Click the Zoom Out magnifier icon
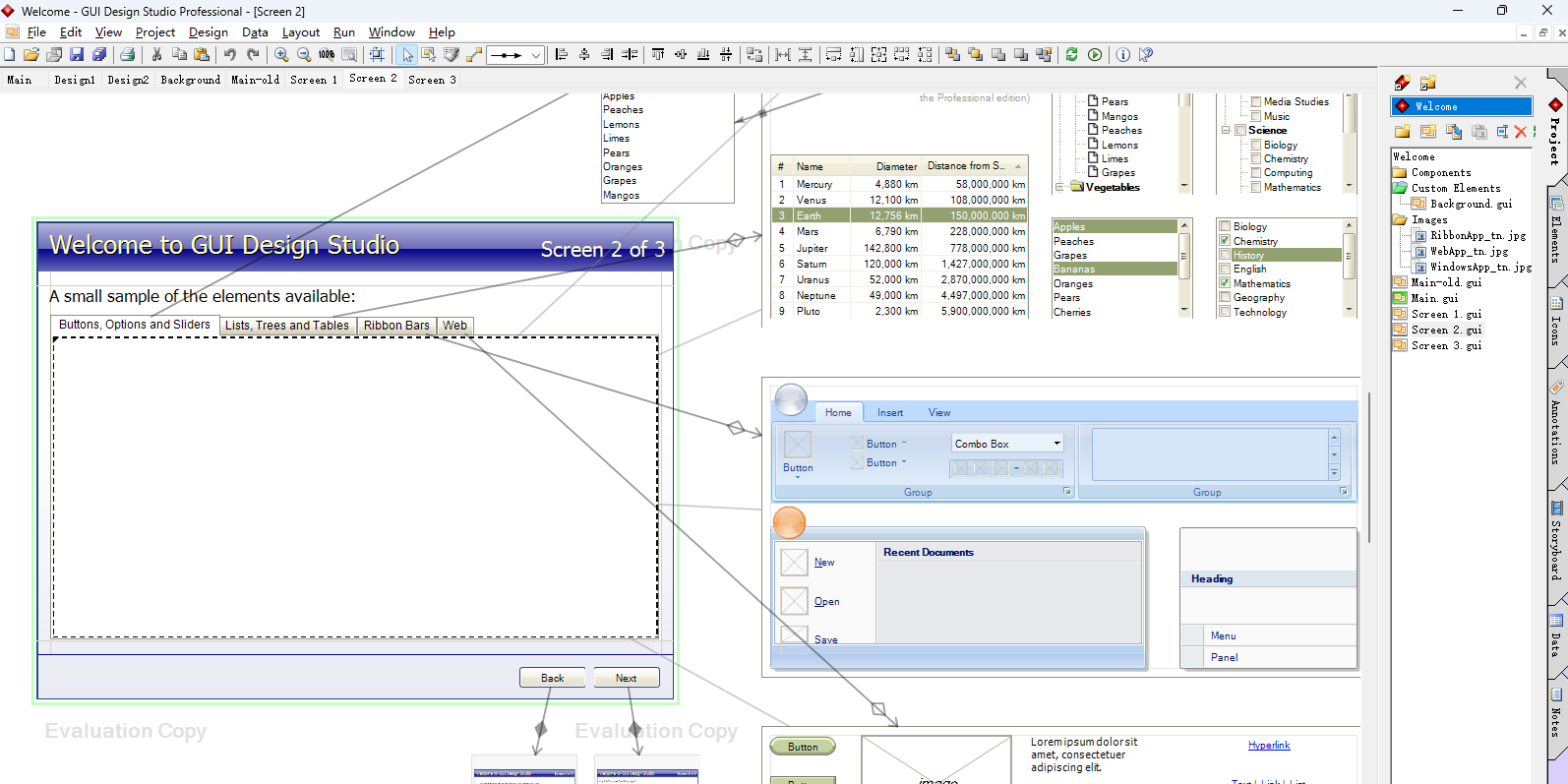 click(304, 55)
